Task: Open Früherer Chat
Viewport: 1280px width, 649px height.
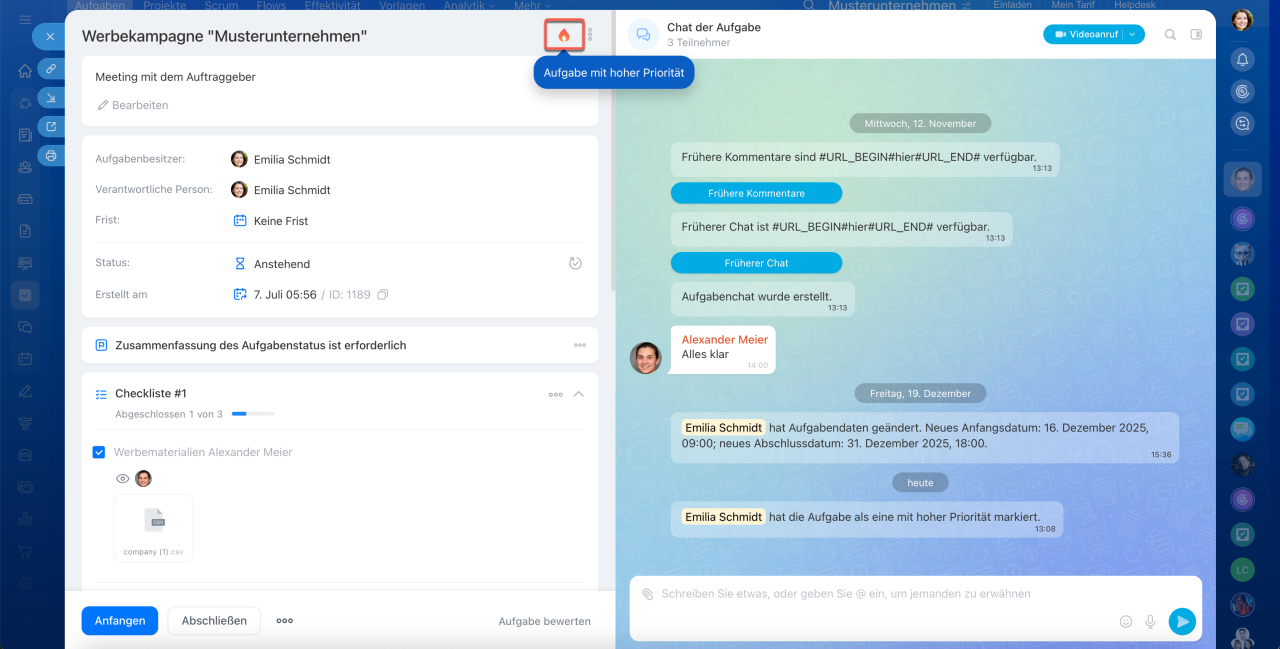Action: pyautogui.click(x=756, y=263)
